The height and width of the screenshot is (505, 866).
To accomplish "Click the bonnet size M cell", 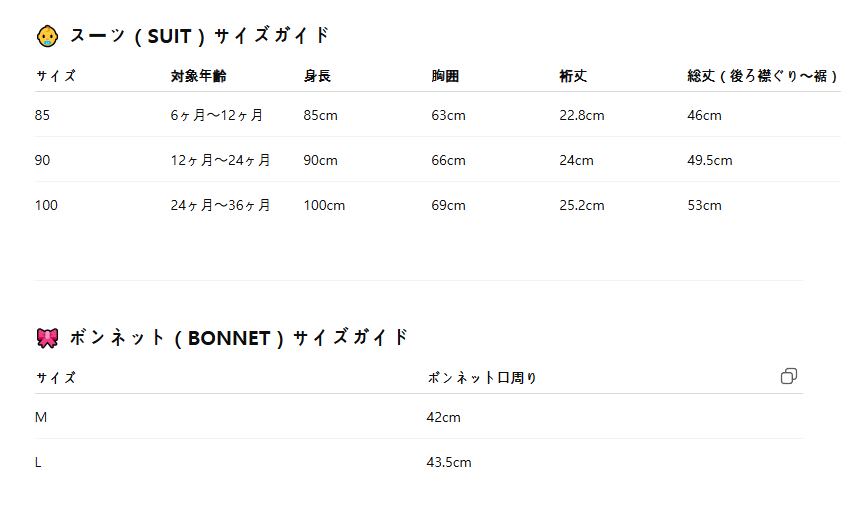I will click(41, 417).
